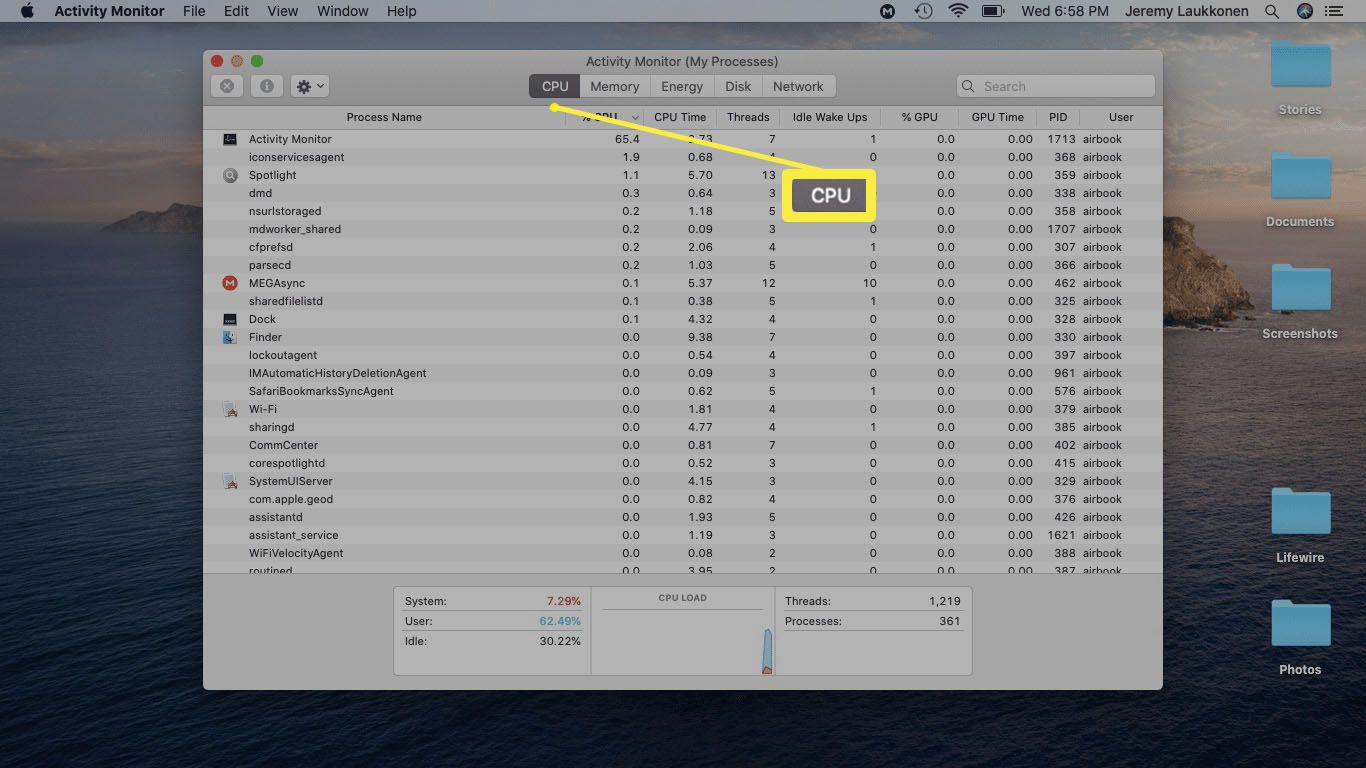The height and width of the screenshot is (768, 1366).
Task: Click the Dock process icon
Action: click(x=230, y=319)
